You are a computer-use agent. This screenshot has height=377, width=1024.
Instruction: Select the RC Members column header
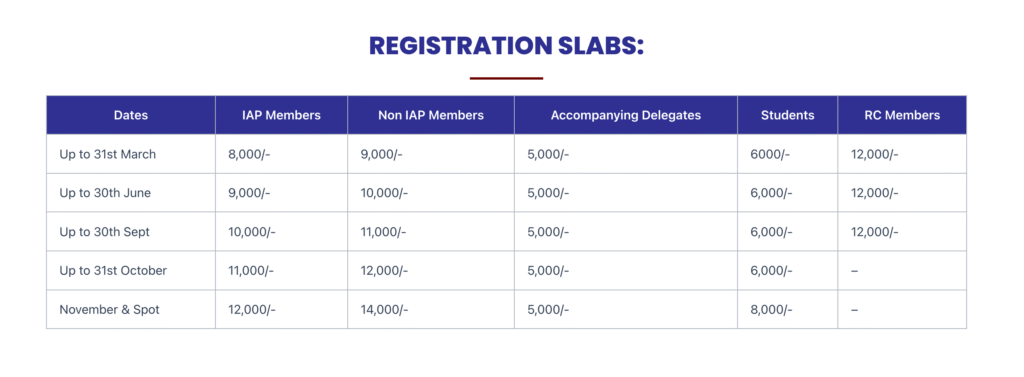coord(902,116)
